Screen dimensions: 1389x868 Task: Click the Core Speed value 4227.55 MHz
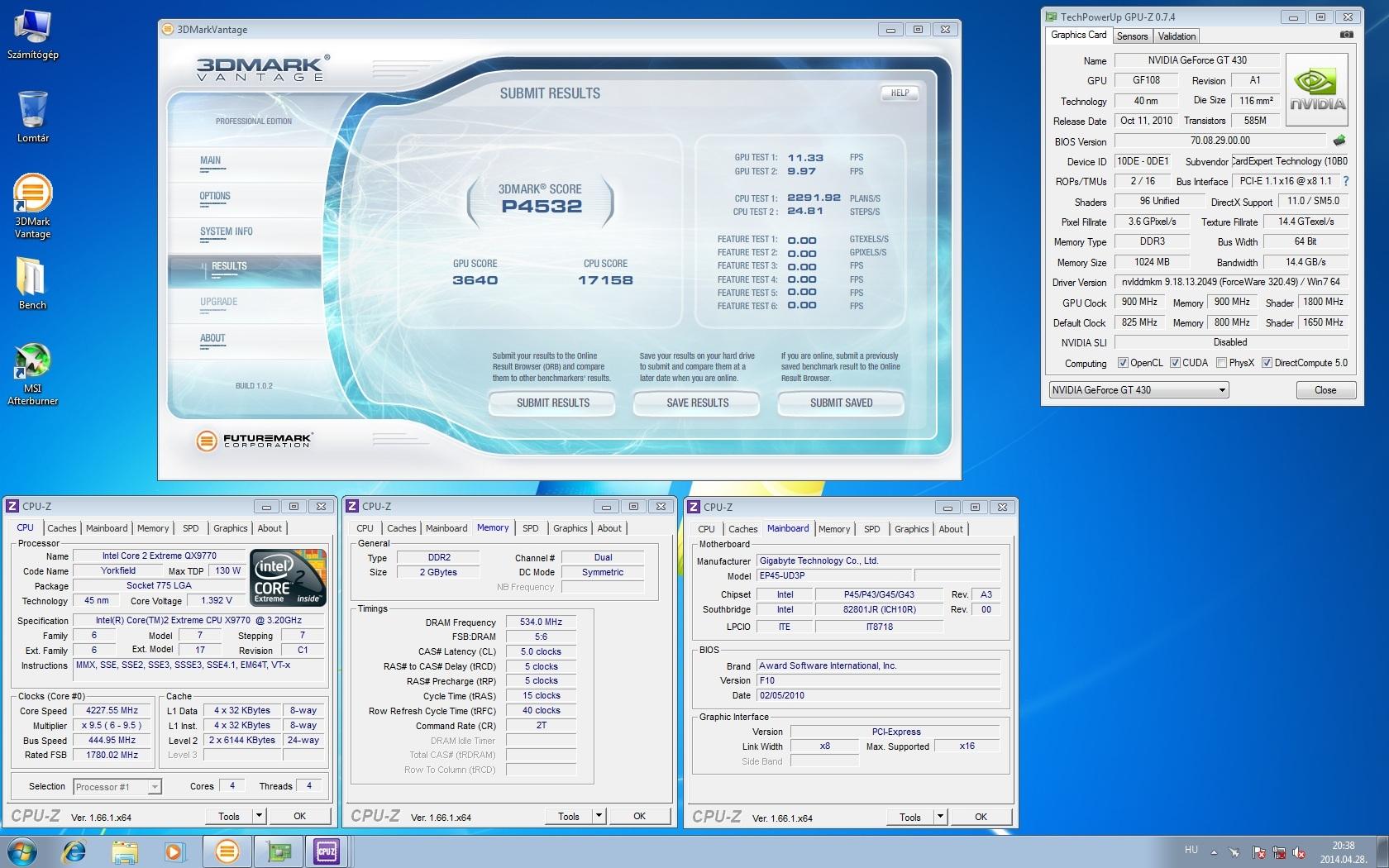[112, 710]
